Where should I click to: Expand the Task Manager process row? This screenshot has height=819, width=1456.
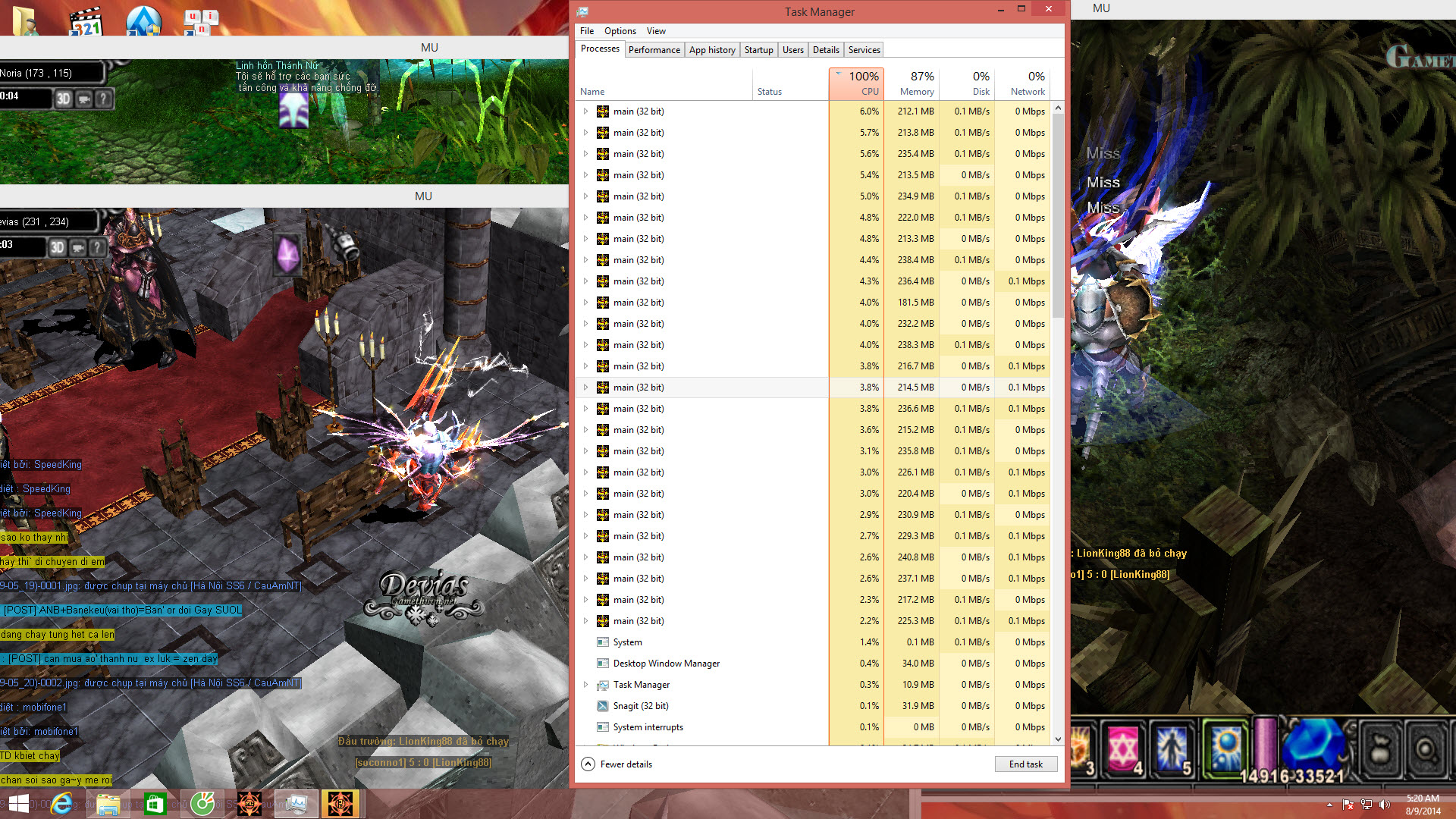[585, 685]
